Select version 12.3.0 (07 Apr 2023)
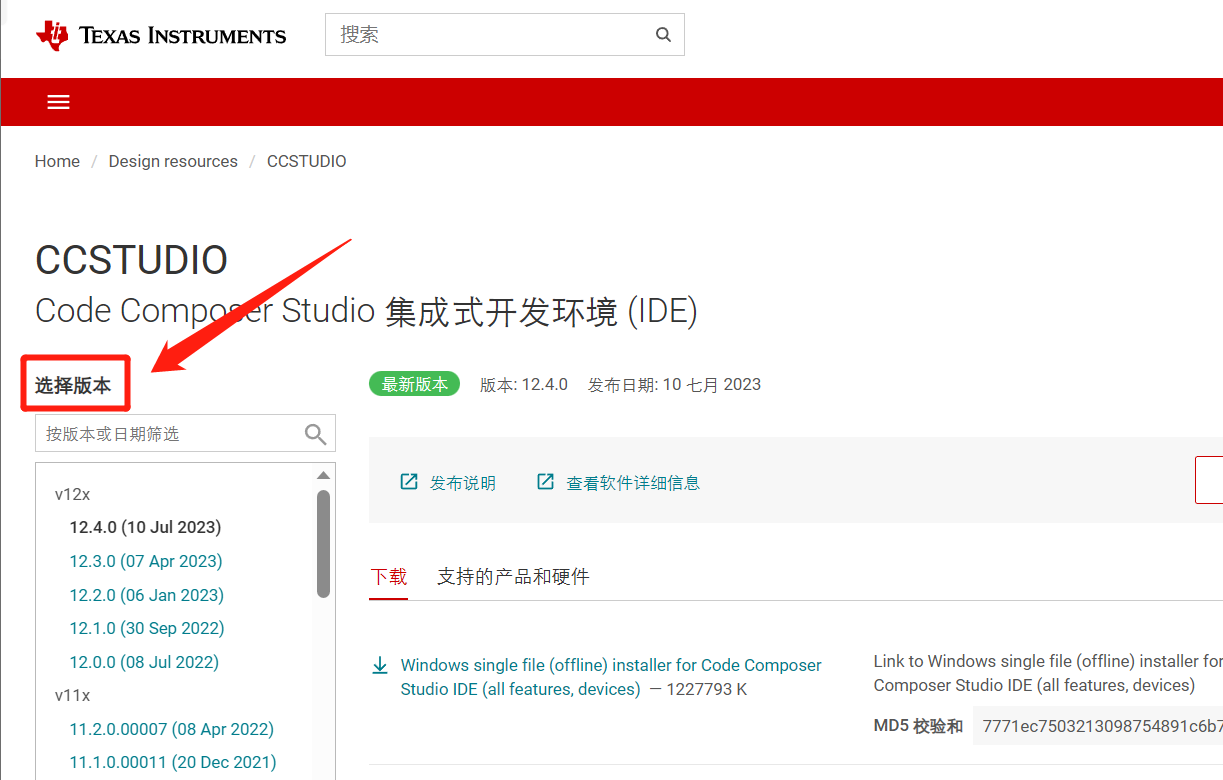Viewport: 1223px width, 780px height. [146, 561]
